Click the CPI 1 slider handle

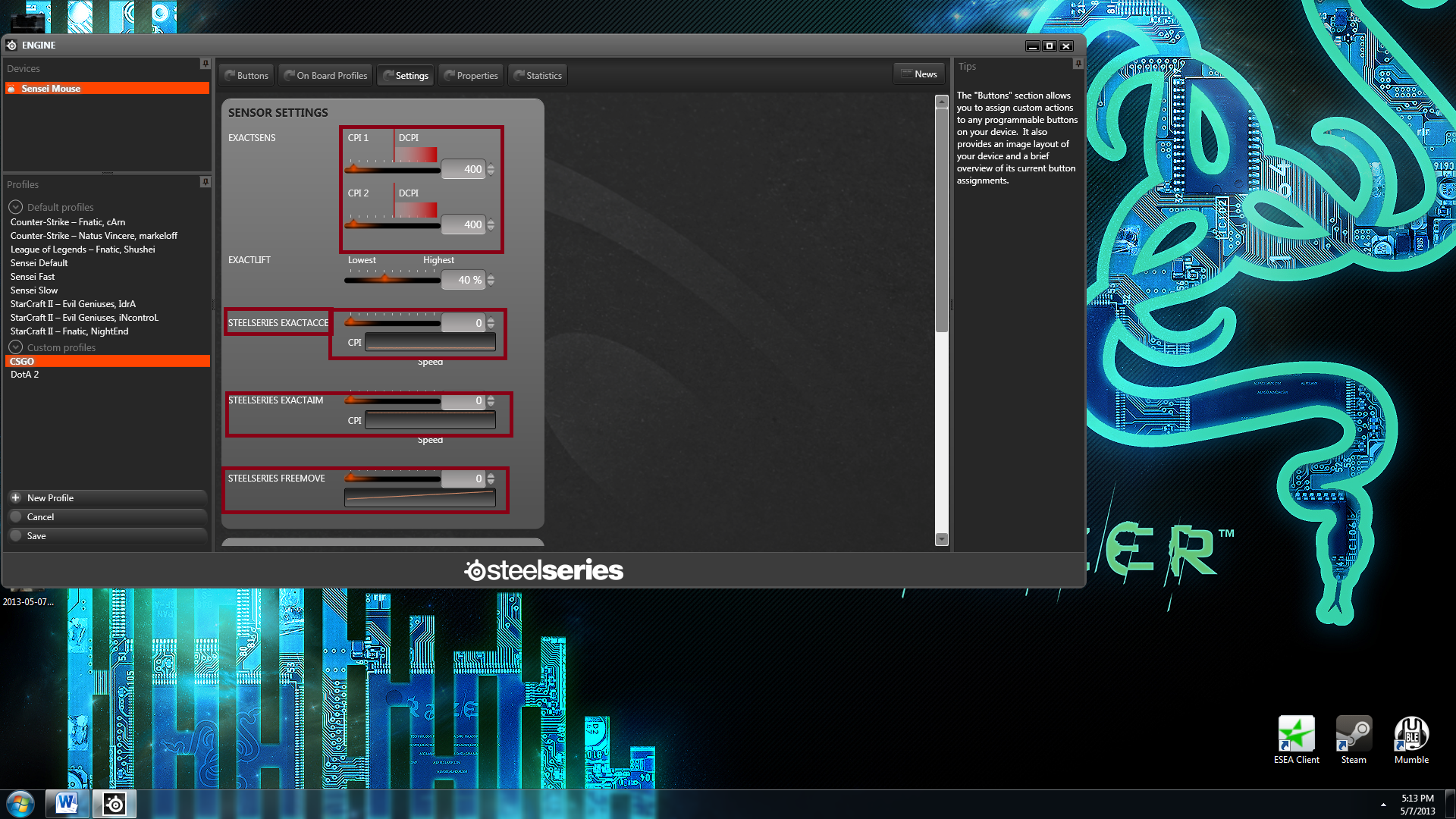click(353, 168)
